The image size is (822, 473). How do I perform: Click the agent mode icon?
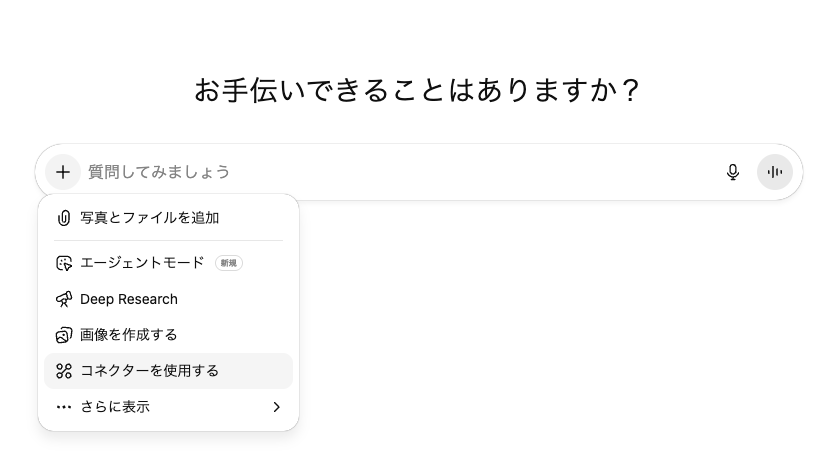click(64, 263)
